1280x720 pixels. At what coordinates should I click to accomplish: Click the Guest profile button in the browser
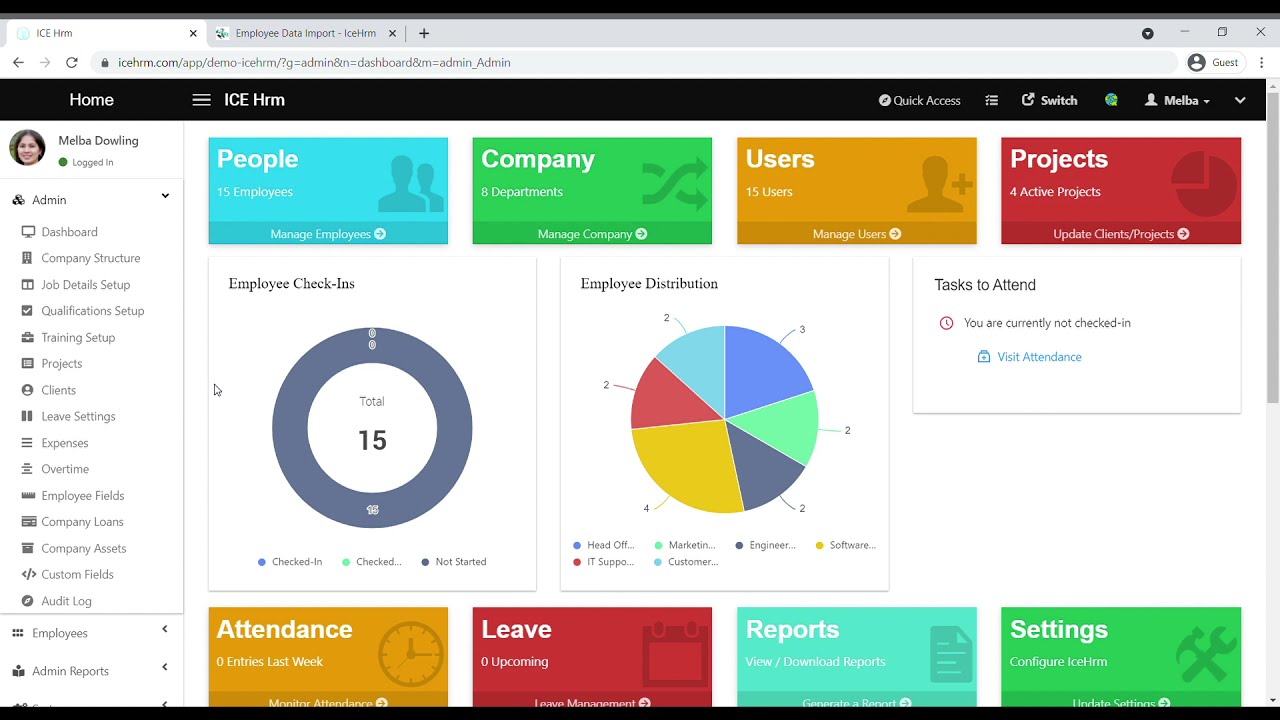[x=1213, y=62]
